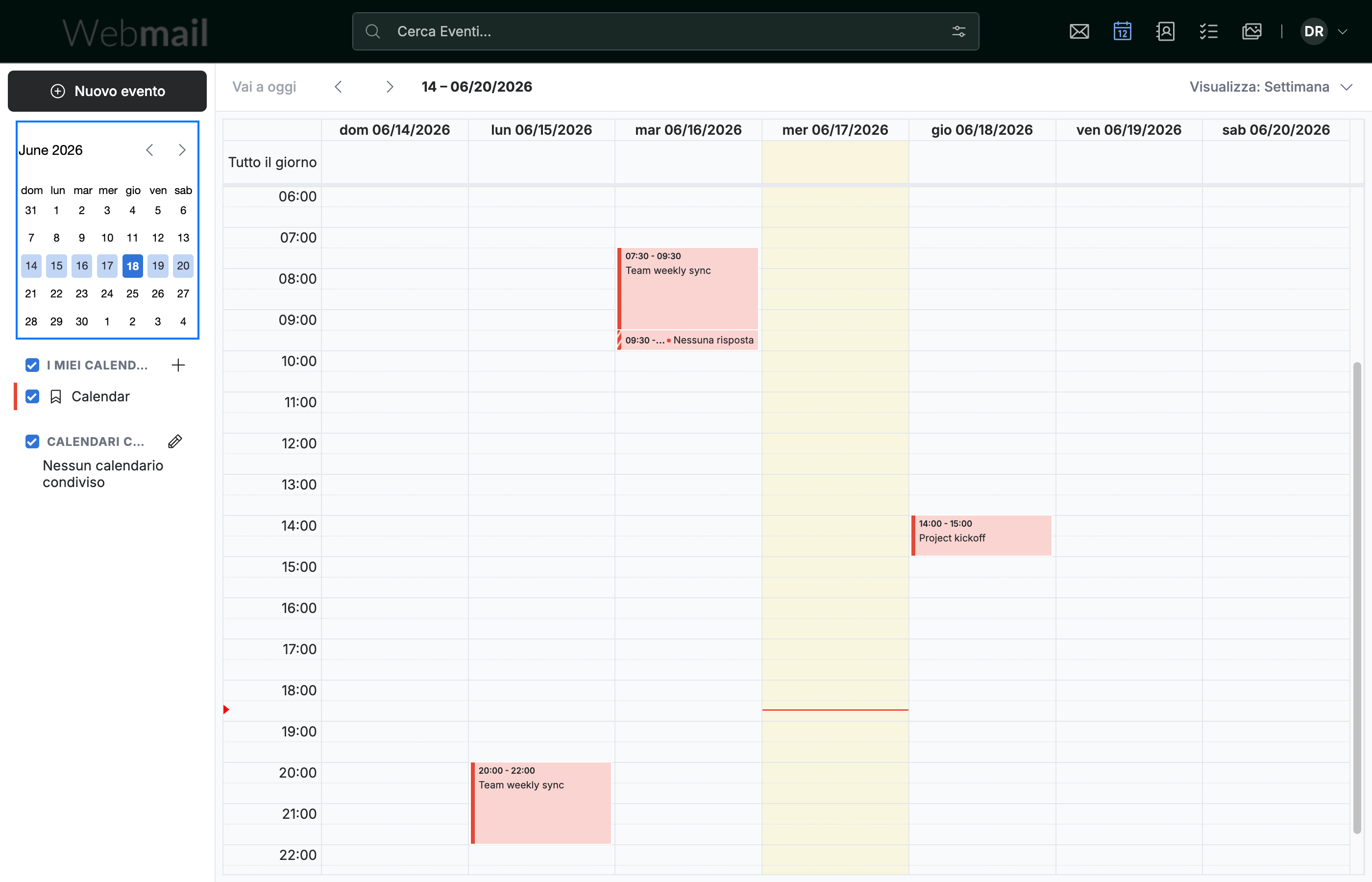1372x882 pixels.
Task: Create a new event with Nuovo evento
Action: (107, 91)
